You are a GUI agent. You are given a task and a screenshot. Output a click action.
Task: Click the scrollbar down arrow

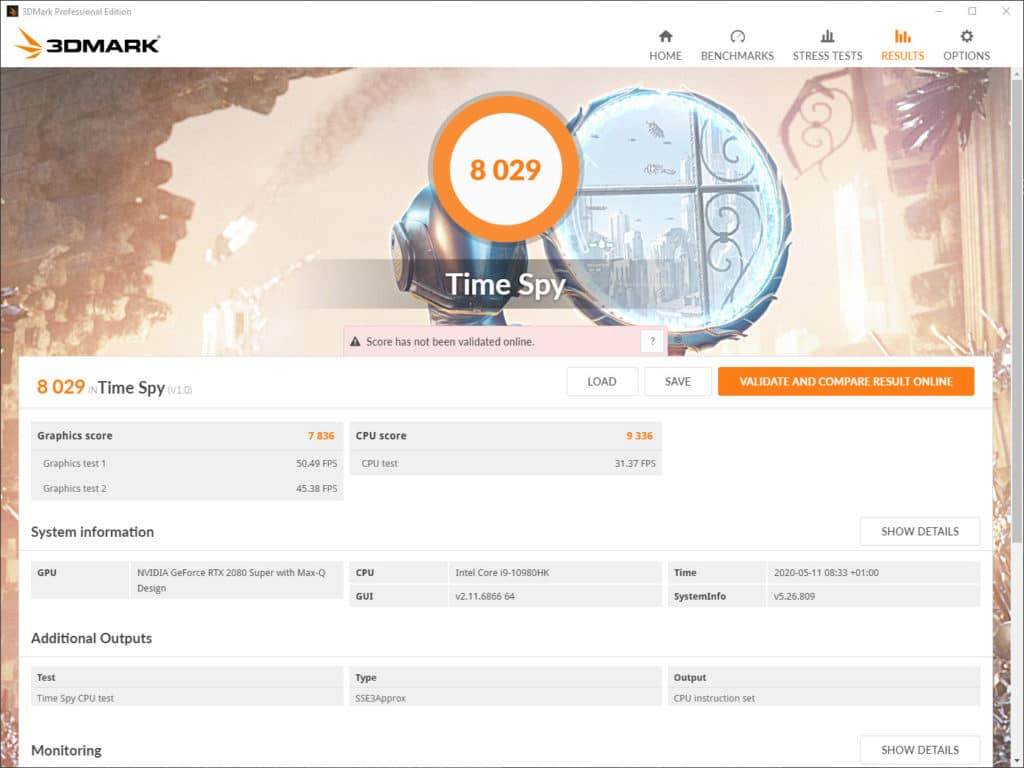pos(1017,761)
